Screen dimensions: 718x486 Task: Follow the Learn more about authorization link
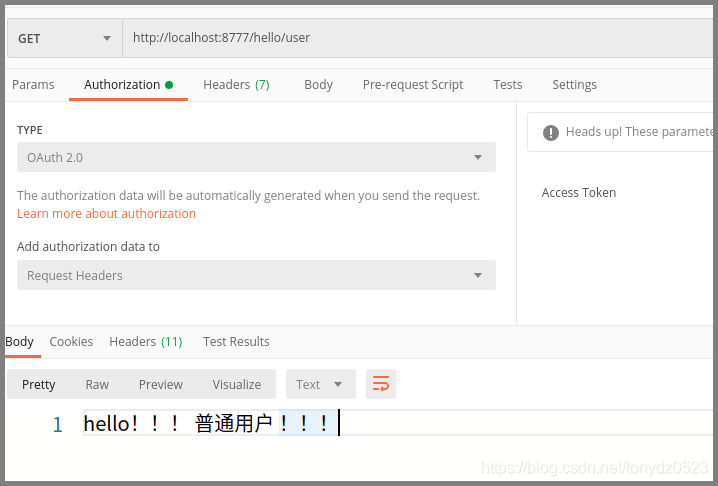[106, 214]
